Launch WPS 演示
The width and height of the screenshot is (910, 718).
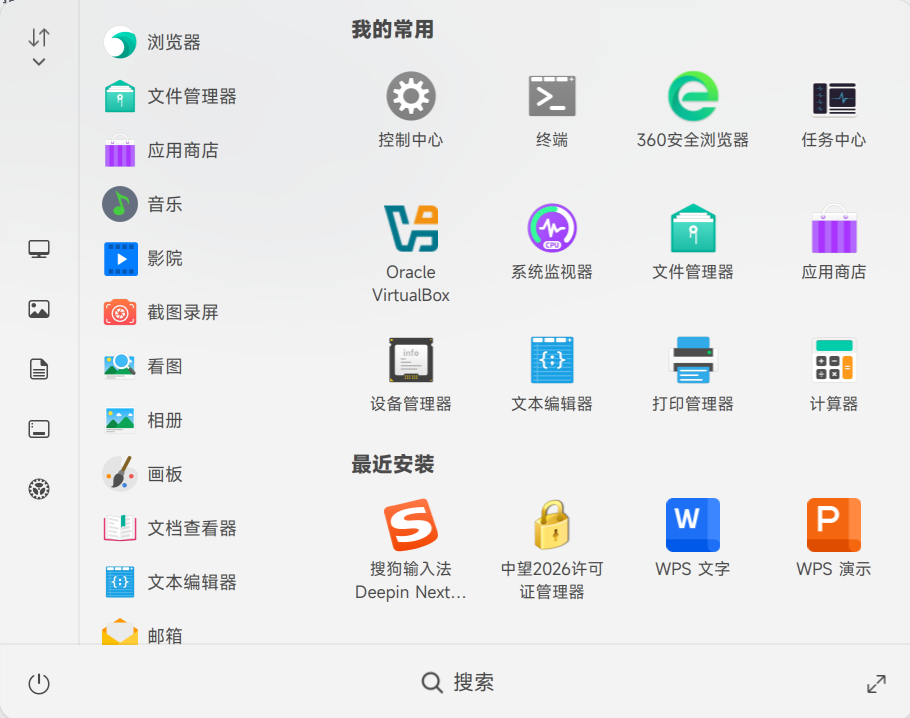click(834, 537)
